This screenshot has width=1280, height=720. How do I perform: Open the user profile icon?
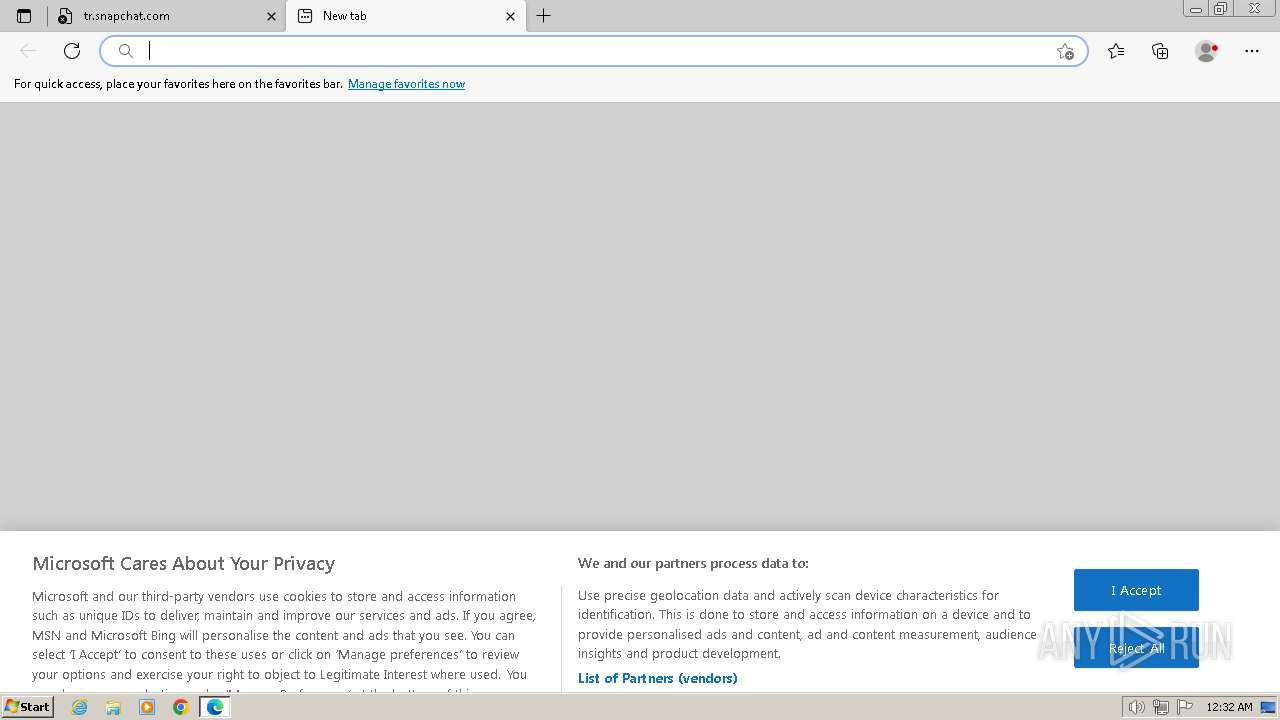pos(1206,51)
